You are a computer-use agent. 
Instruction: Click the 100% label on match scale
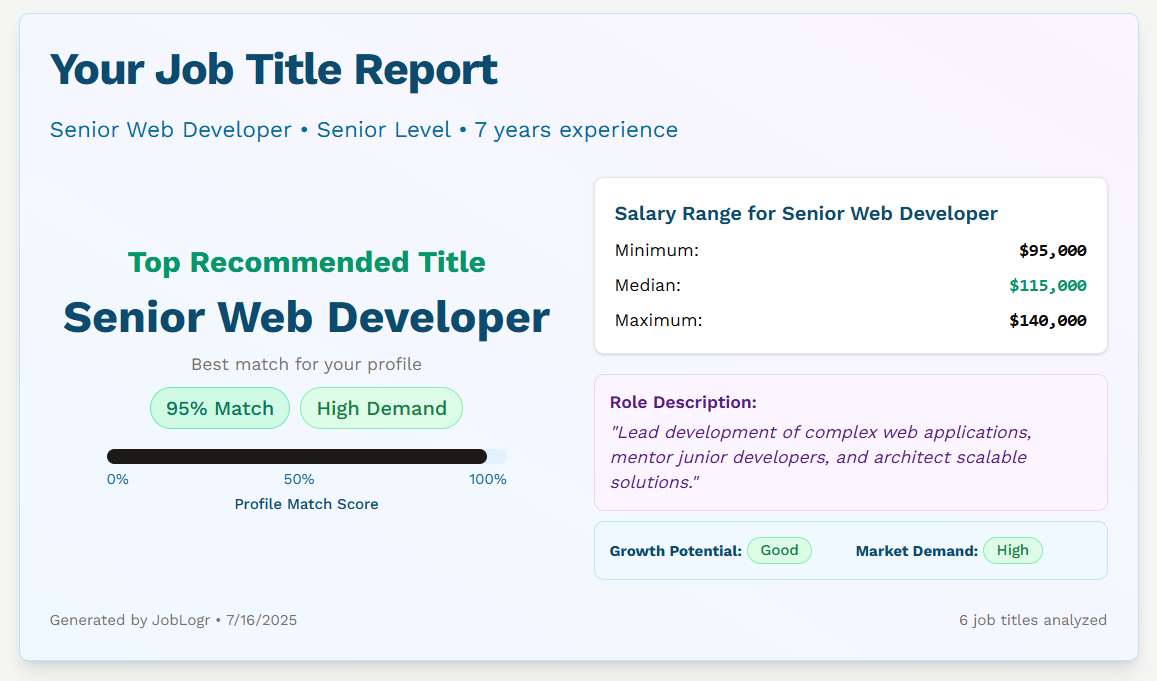[x=488, y=479]
